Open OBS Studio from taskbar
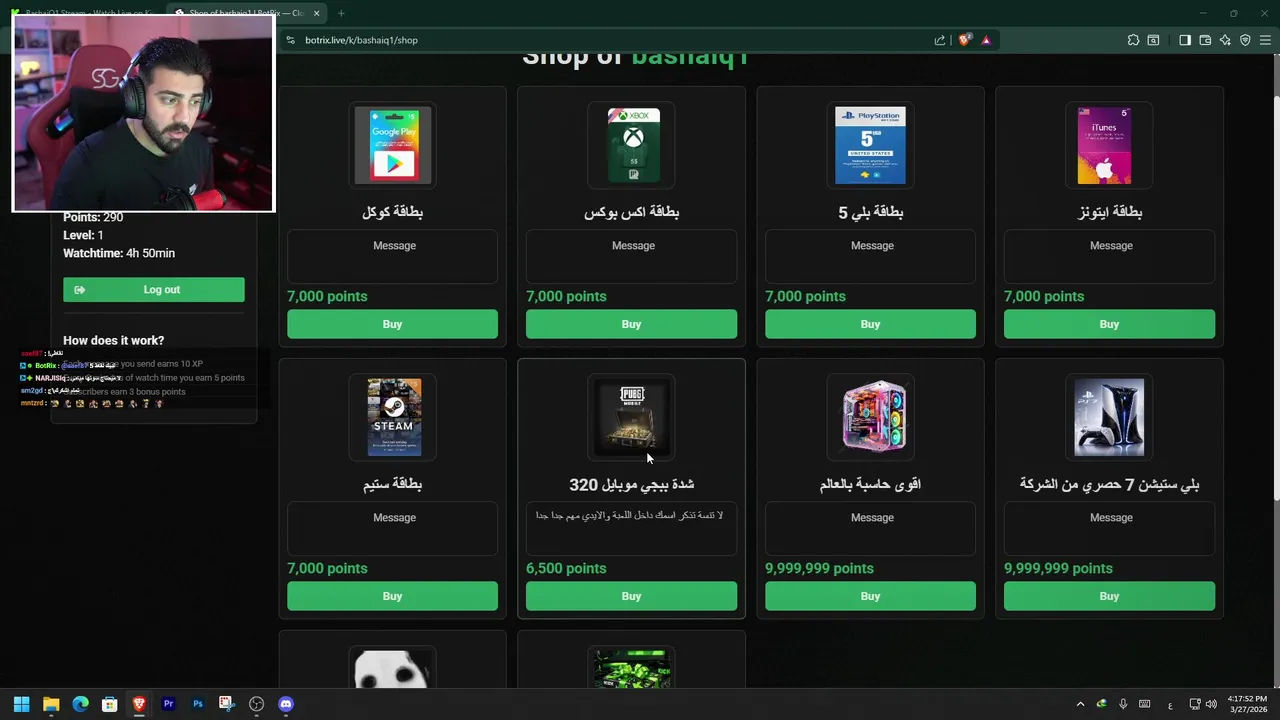The image size is (1280, 720). pos(257,704)
